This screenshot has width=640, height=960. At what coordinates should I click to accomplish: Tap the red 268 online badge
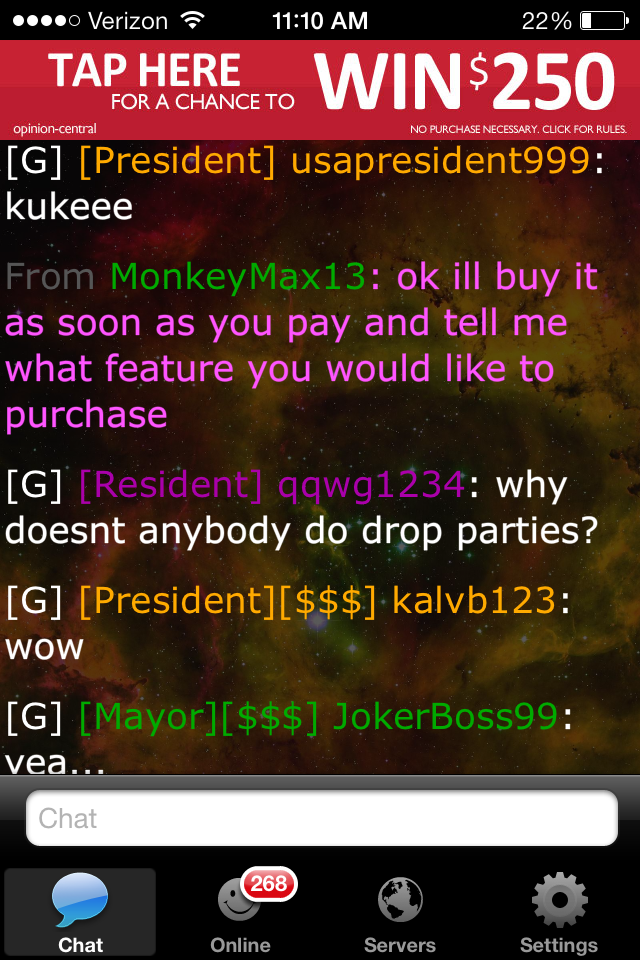[x=269, y=883]
